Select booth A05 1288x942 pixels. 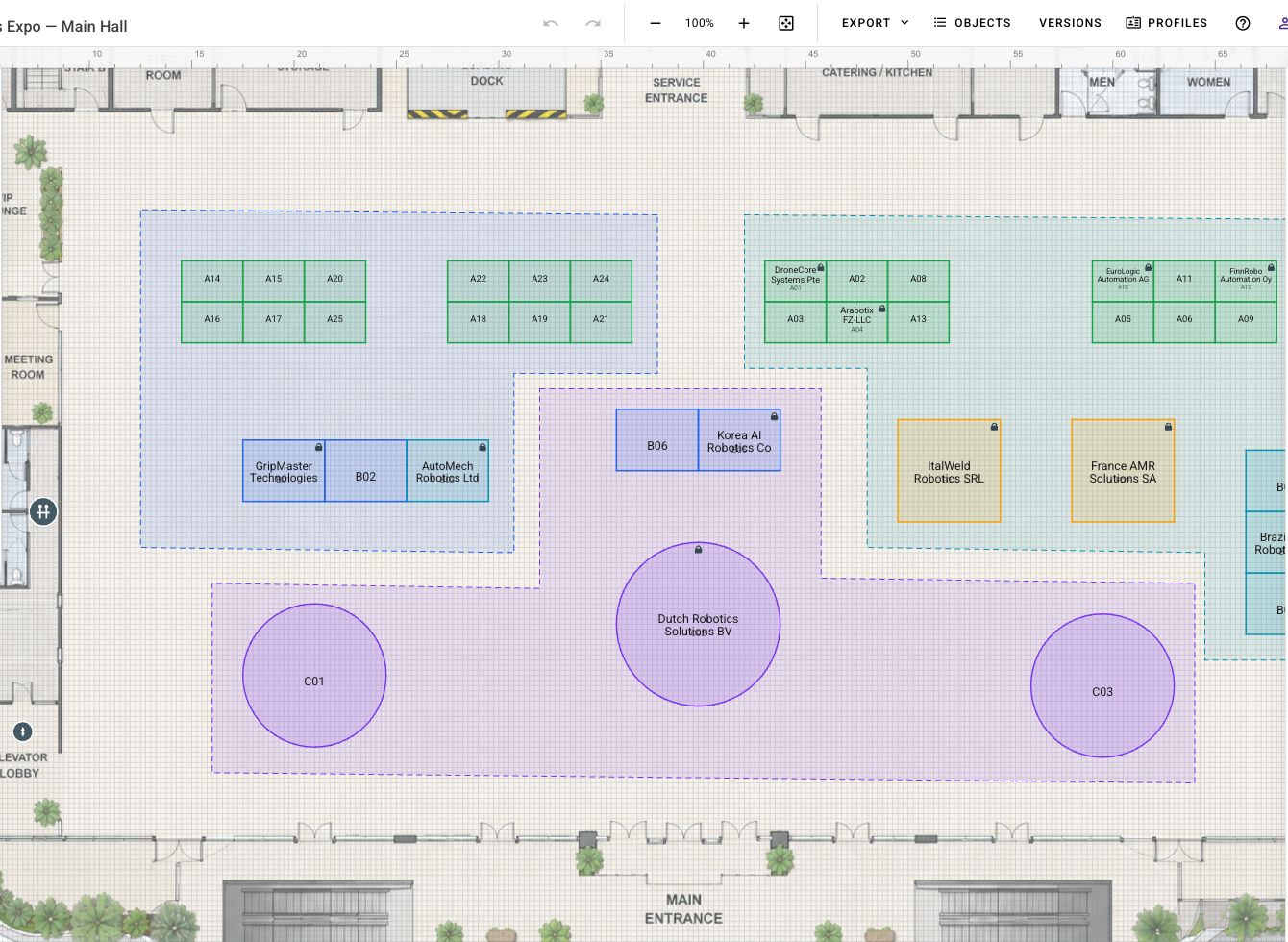coord(1123,322)
